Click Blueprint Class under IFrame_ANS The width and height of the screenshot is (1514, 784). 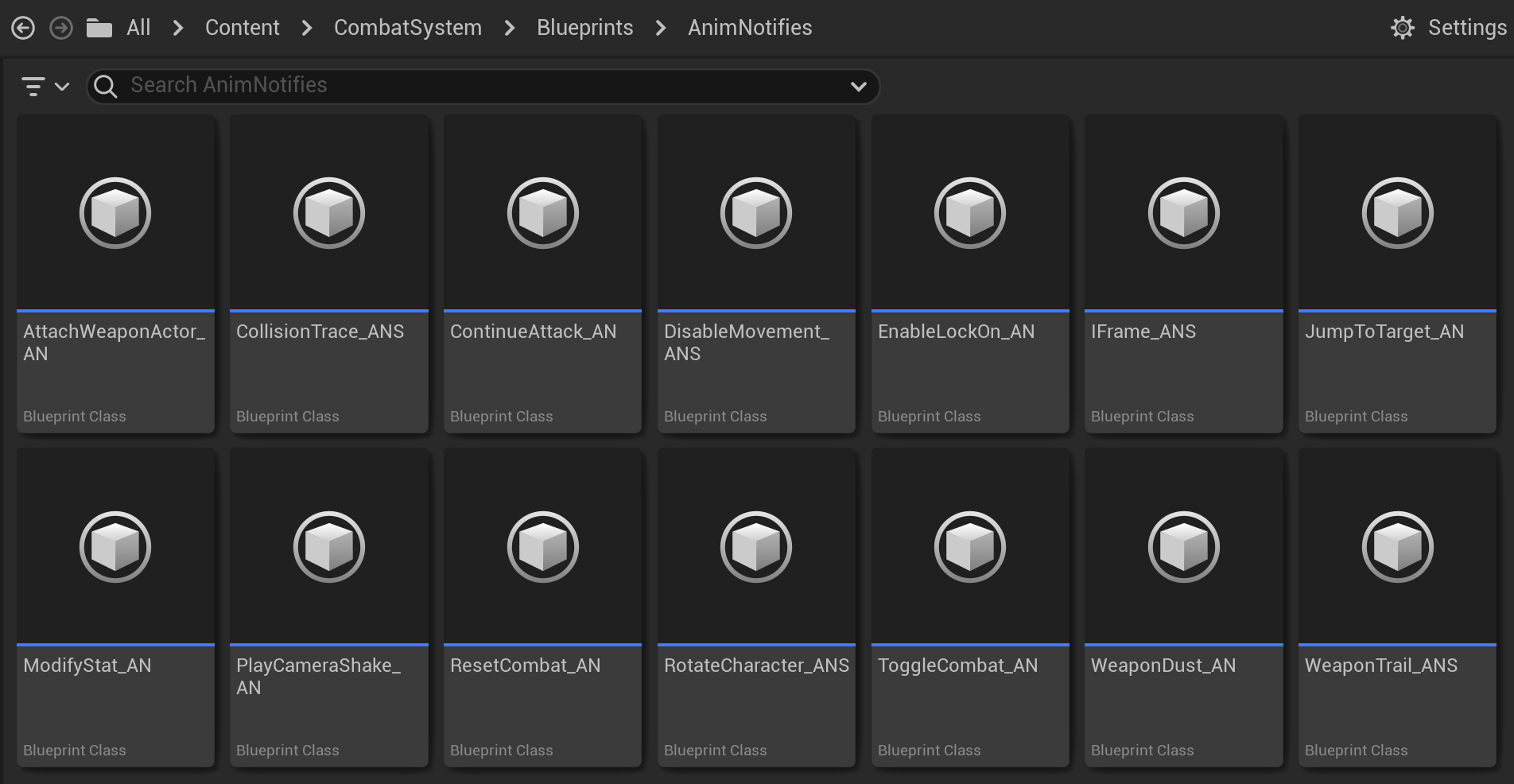(1143, 417)
